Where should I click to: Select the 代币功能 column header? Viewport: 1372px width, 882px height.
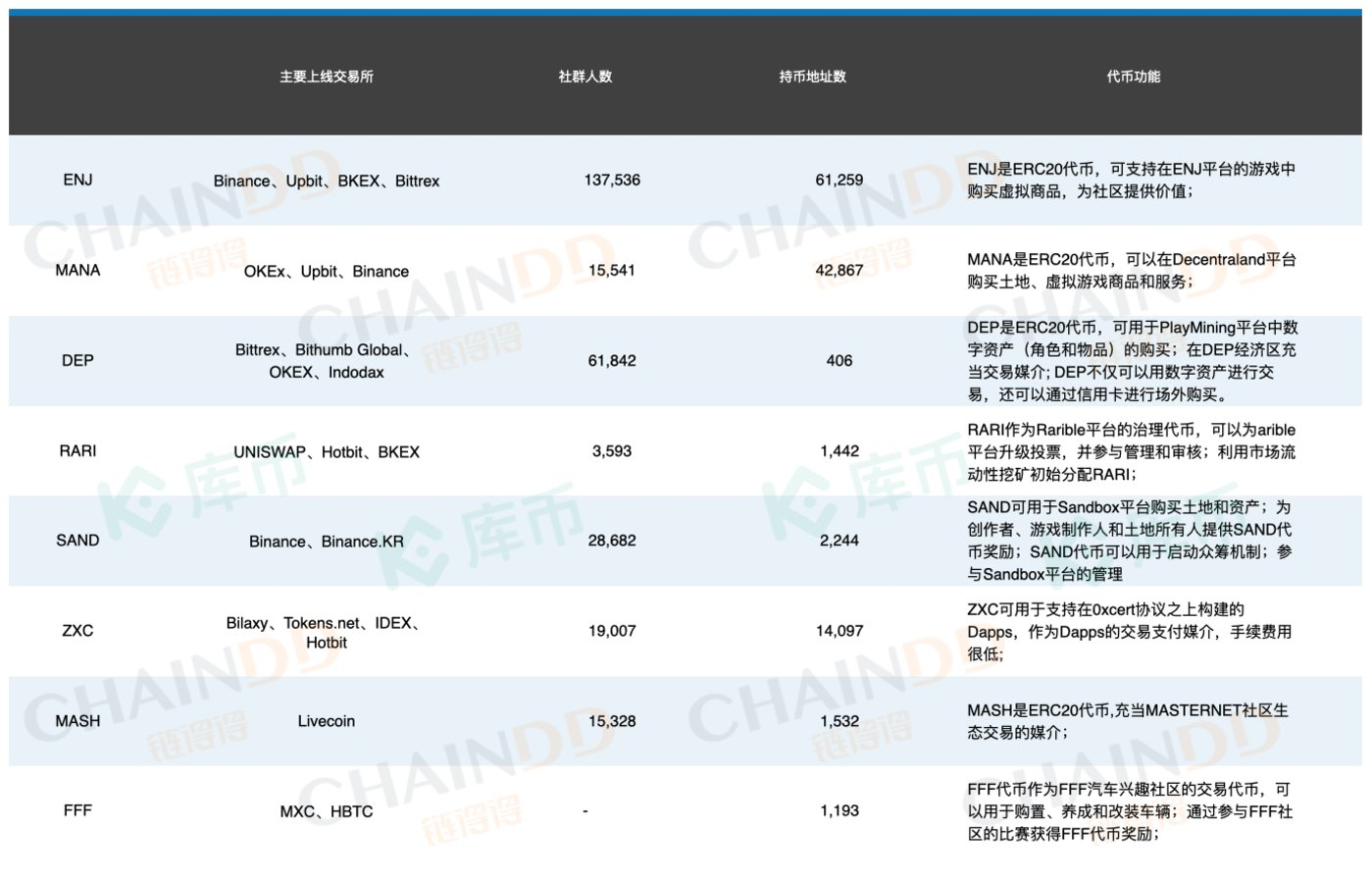pos(1134,77)
